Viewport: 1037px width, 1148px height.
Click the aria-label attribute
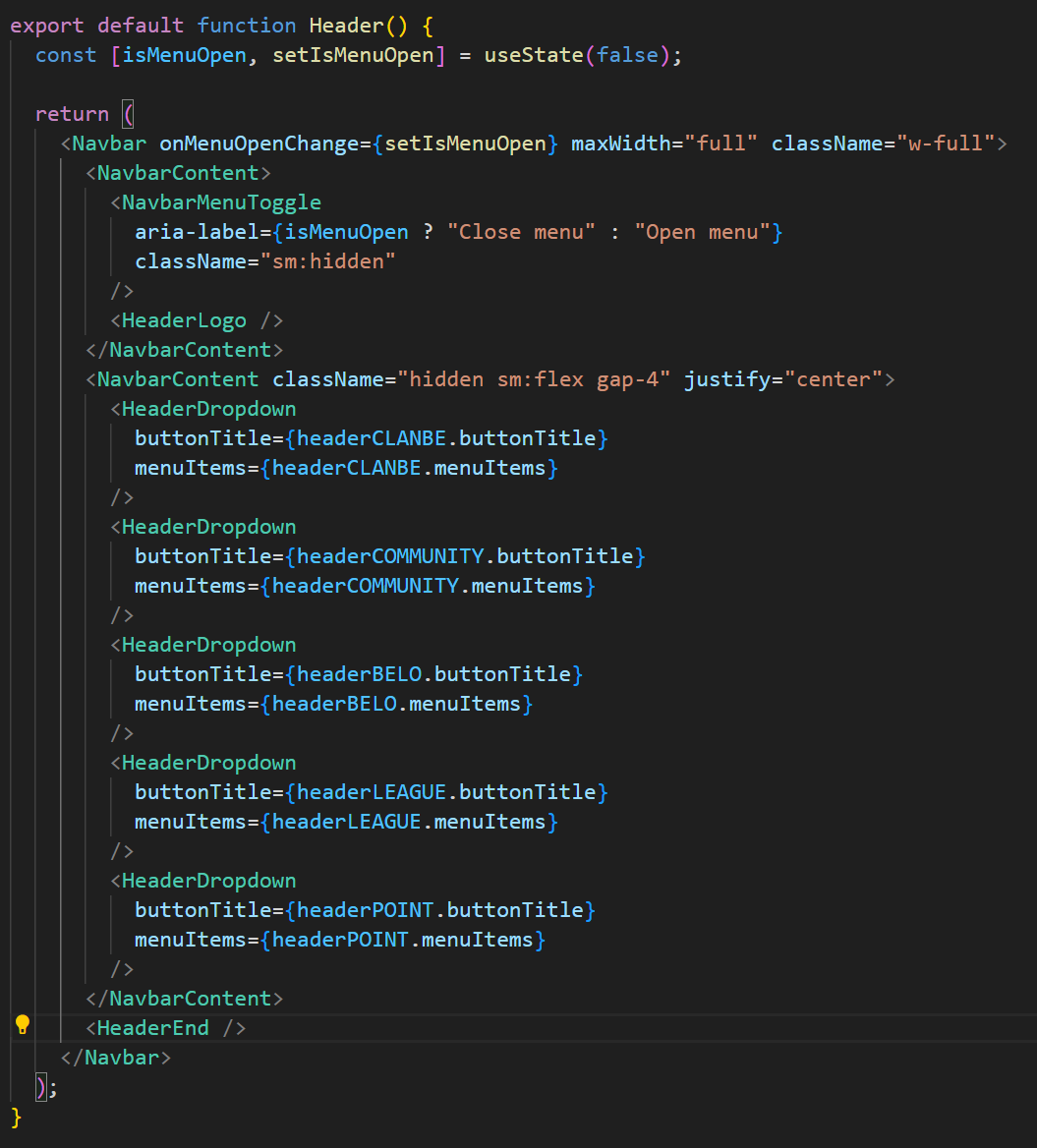(x=197, y=232)
